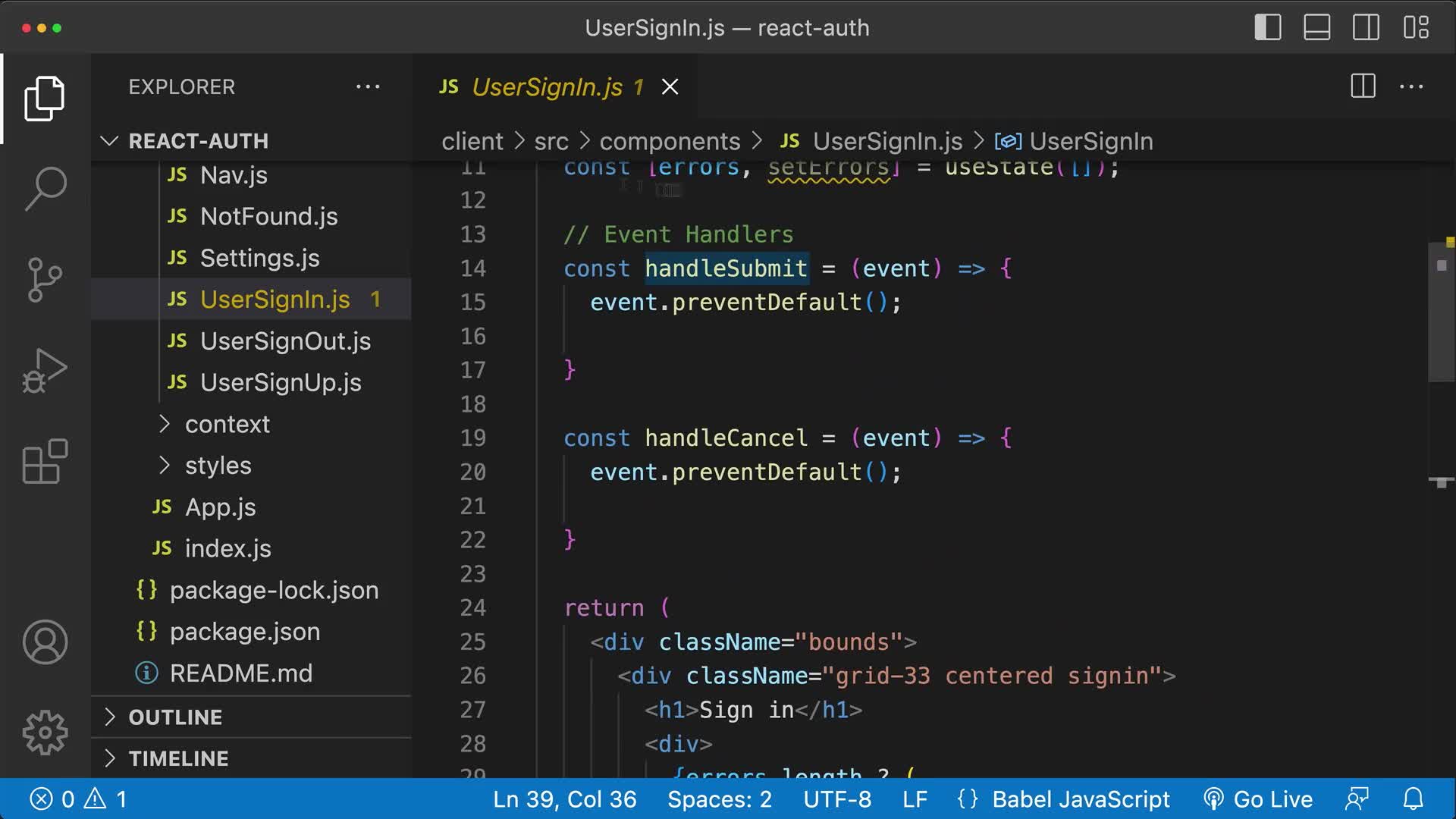This screenshot has width=1456, height=819.
Task: Toggle the primary sidebar visibility
Action: (1267, 28)
